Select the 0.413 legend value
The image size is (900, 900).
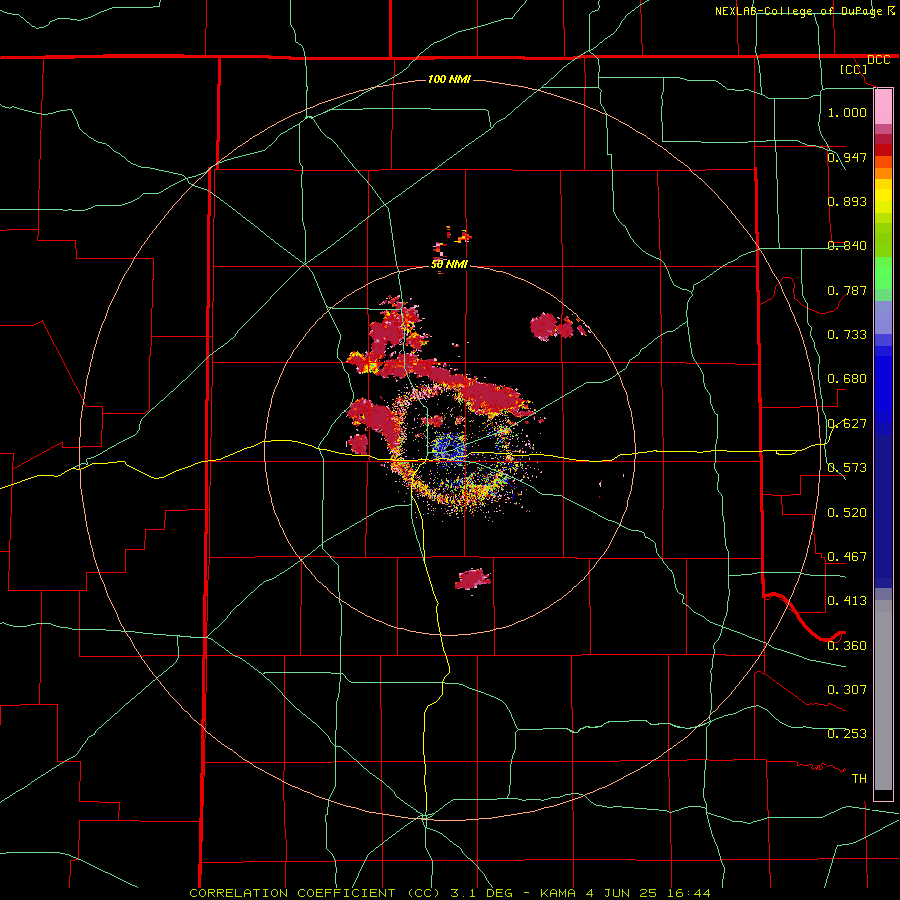(x=847, y=600)
